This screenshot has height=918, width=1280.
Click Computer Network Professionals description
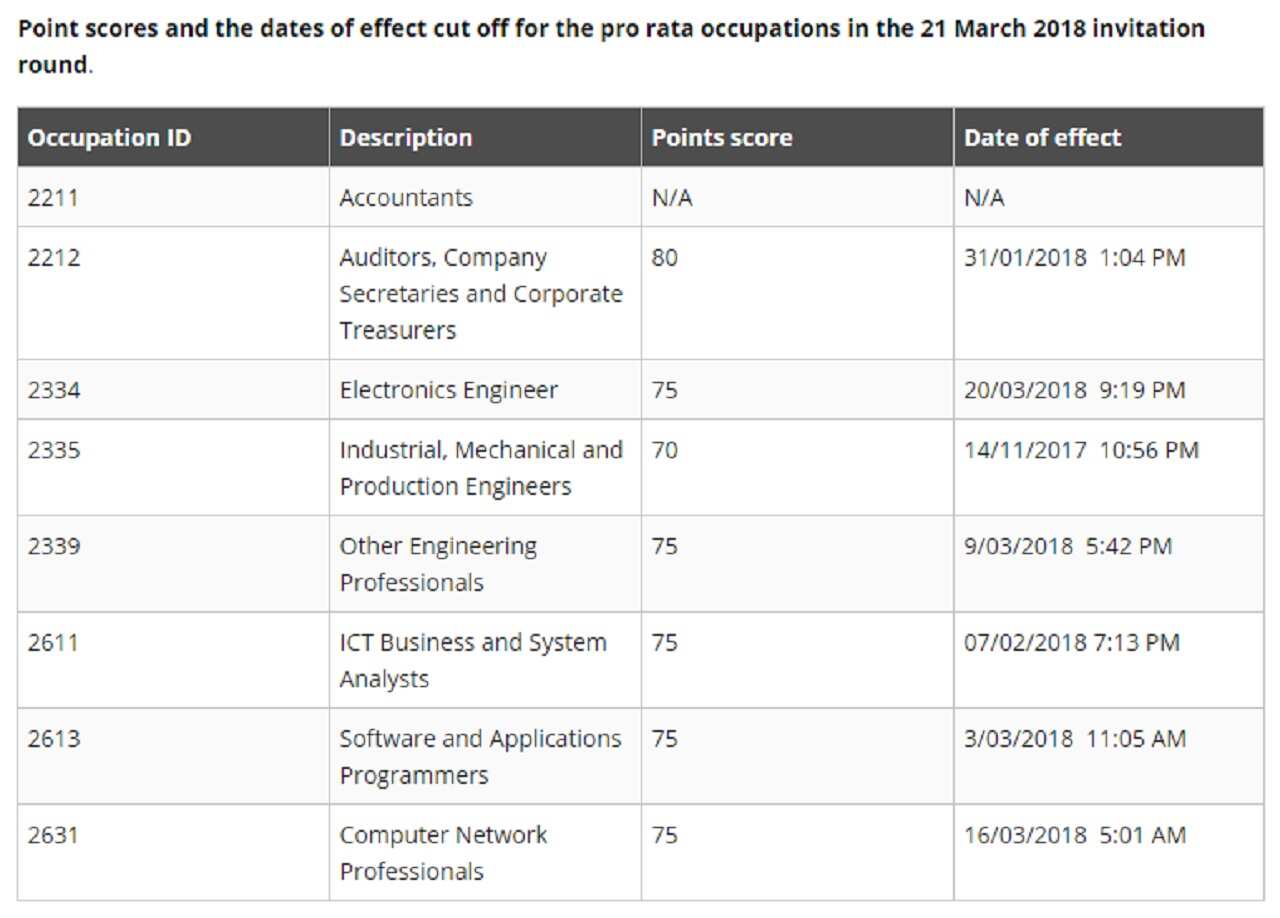click(x=443, y=853)
